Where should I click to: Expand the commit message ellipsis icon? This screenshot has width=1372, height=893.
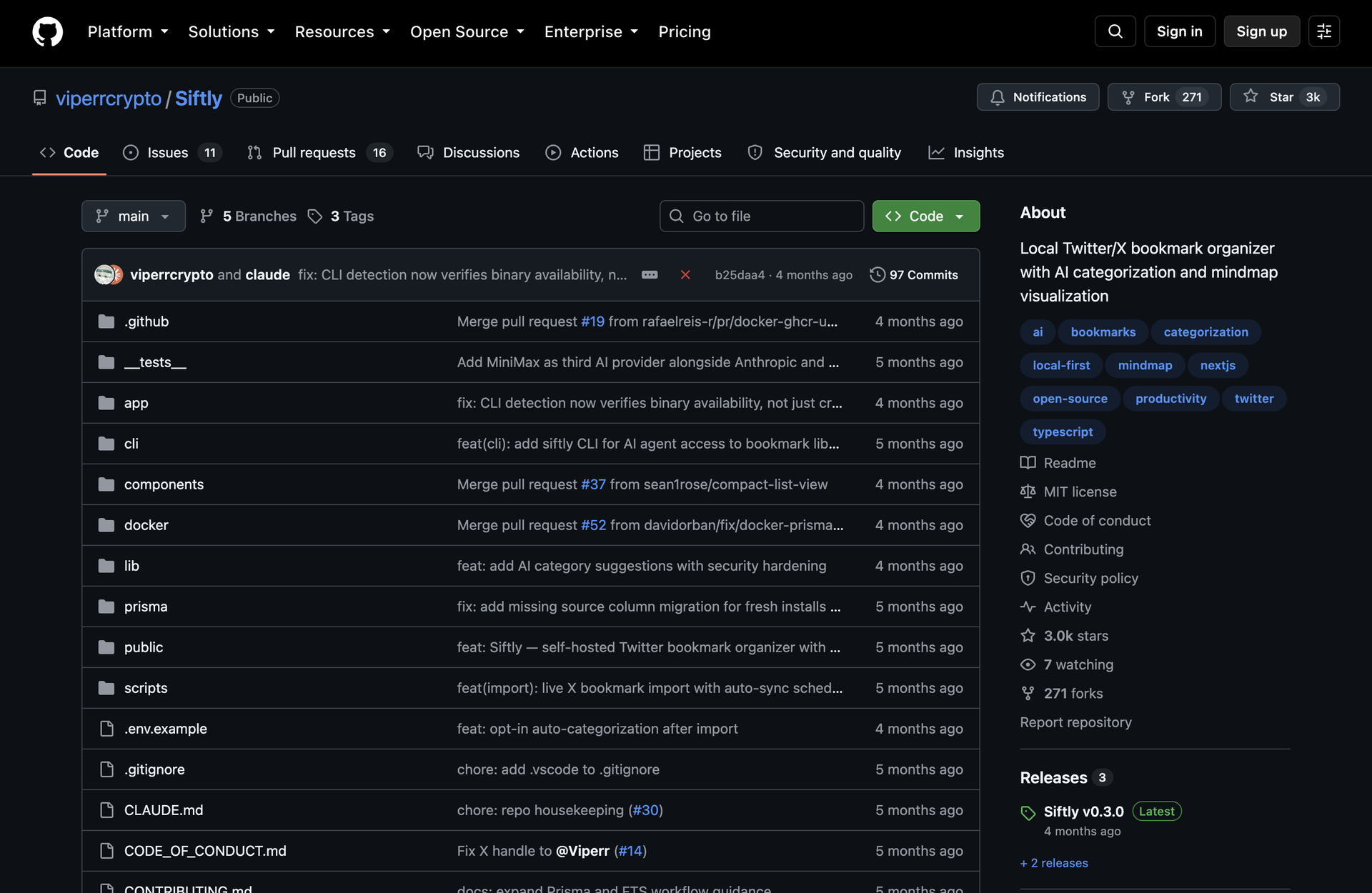coord(650,275)
